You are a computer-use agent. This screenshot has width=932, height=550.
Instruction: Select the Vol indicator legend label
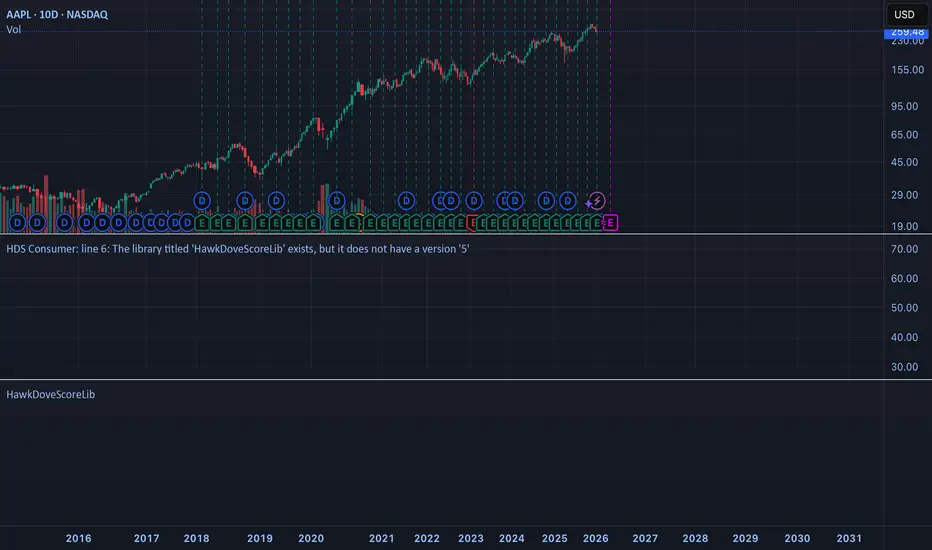14,30
